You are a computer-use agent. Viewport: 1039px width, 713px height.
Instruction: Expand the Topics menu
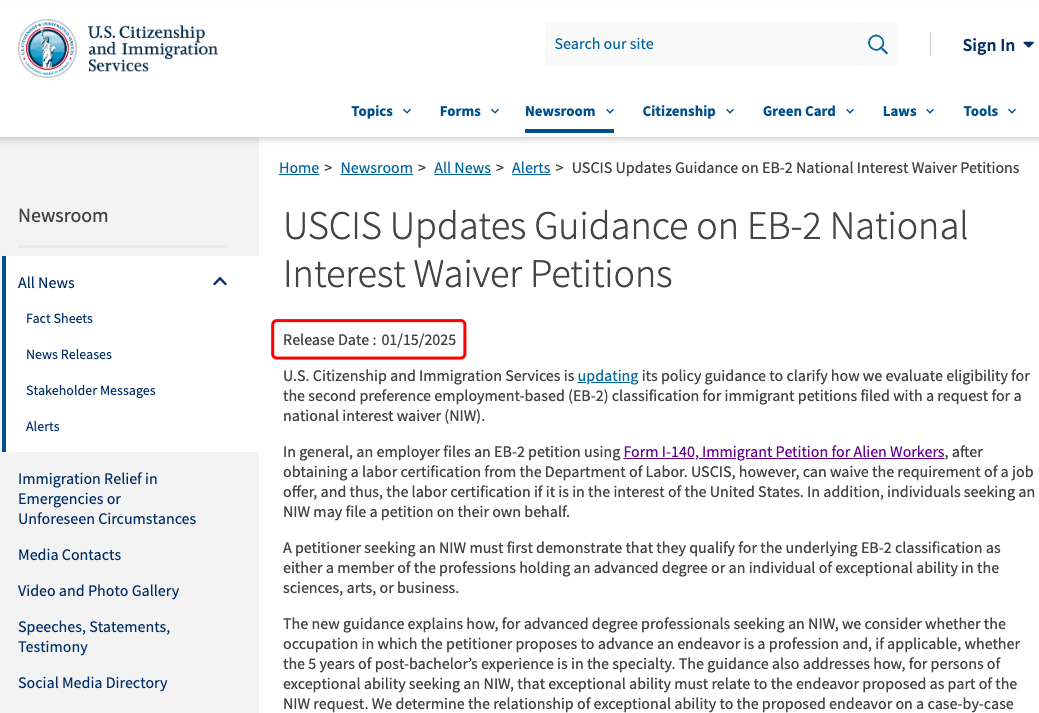pyautogui.click(x=381, y=111)
